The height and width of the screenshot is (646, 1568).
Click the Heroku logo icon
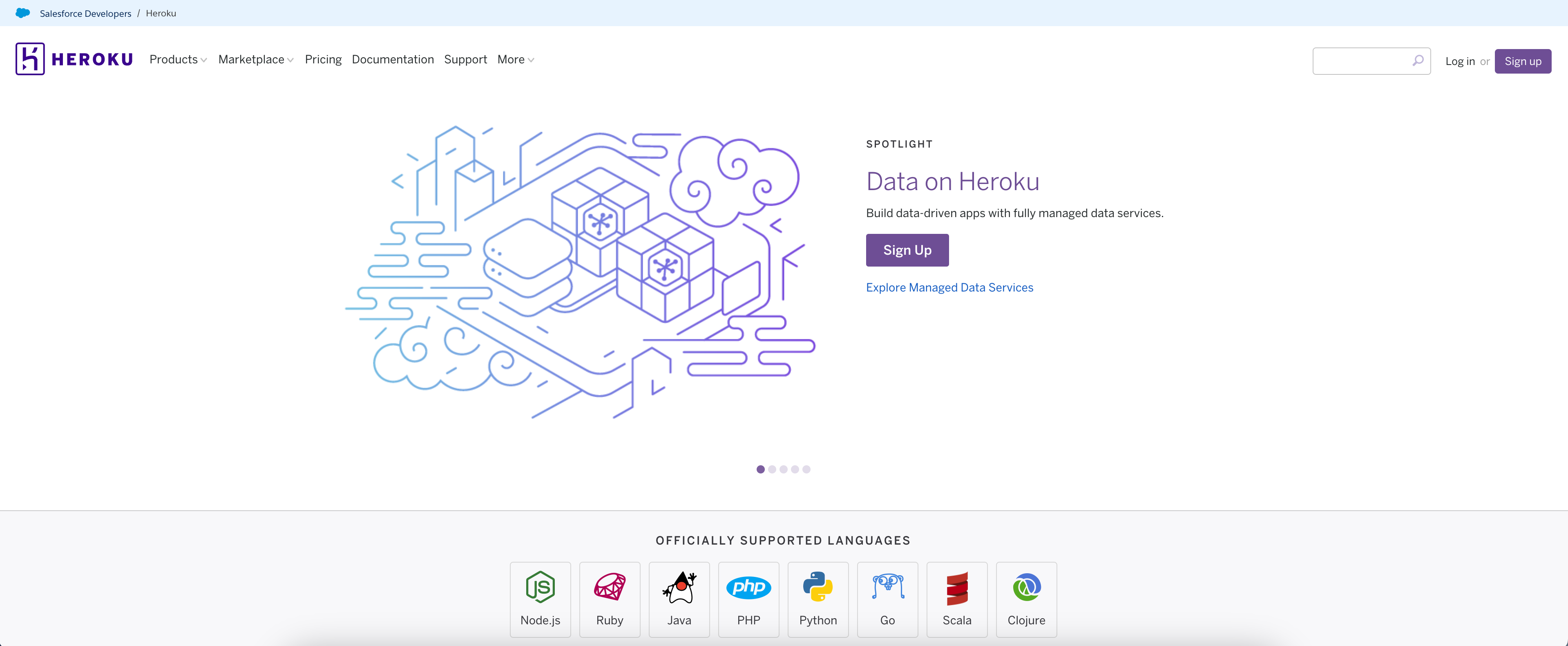tap(30, 59)
